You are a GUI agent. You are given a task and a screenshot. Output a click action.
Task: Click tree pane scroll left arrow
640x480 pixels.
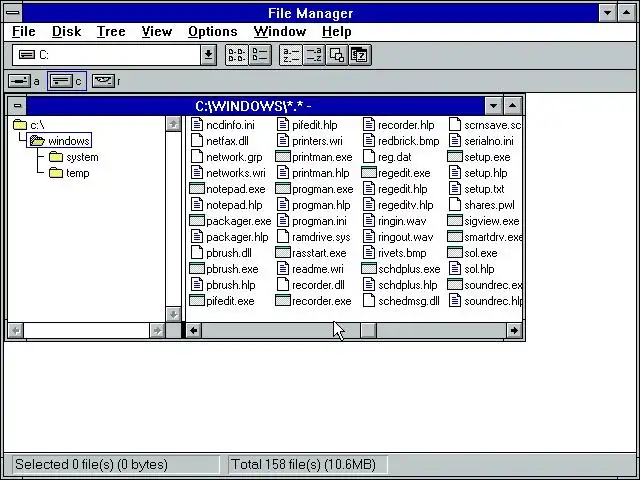pos(16,330)
